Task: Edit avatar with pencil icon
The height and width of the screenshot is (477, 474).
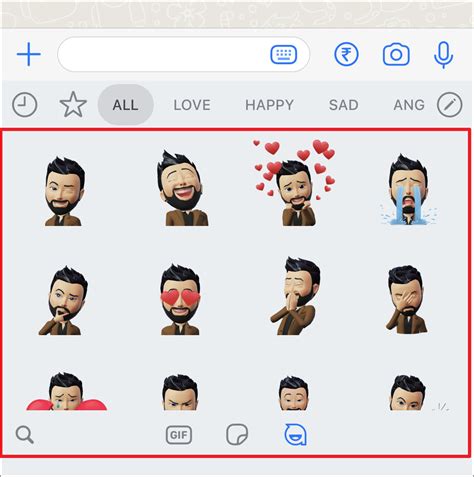Action: pos(450,105)
